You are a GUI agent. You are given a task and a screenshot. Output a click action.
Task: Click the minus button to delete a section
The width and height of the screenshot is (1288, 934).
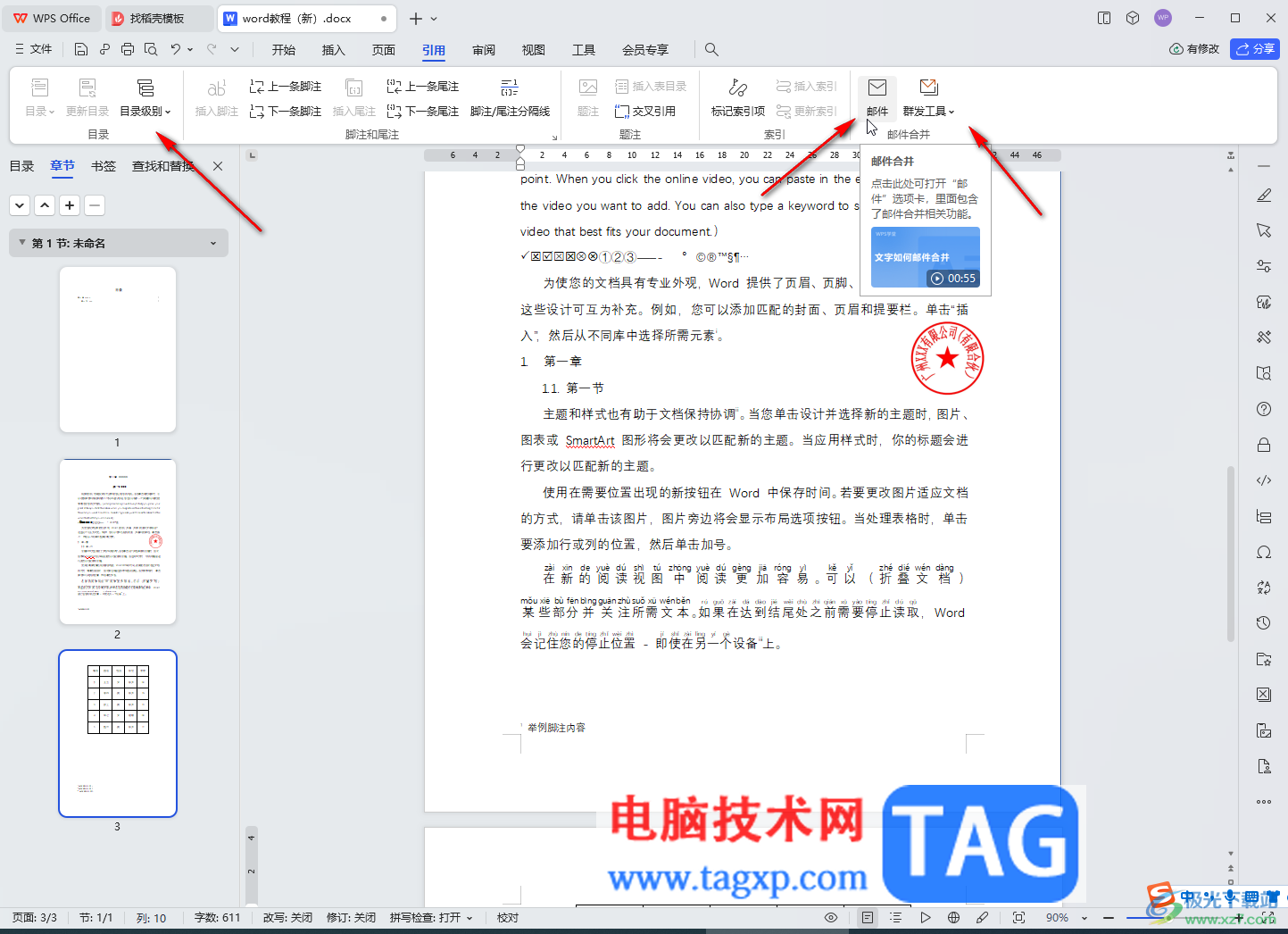point(95,205)
